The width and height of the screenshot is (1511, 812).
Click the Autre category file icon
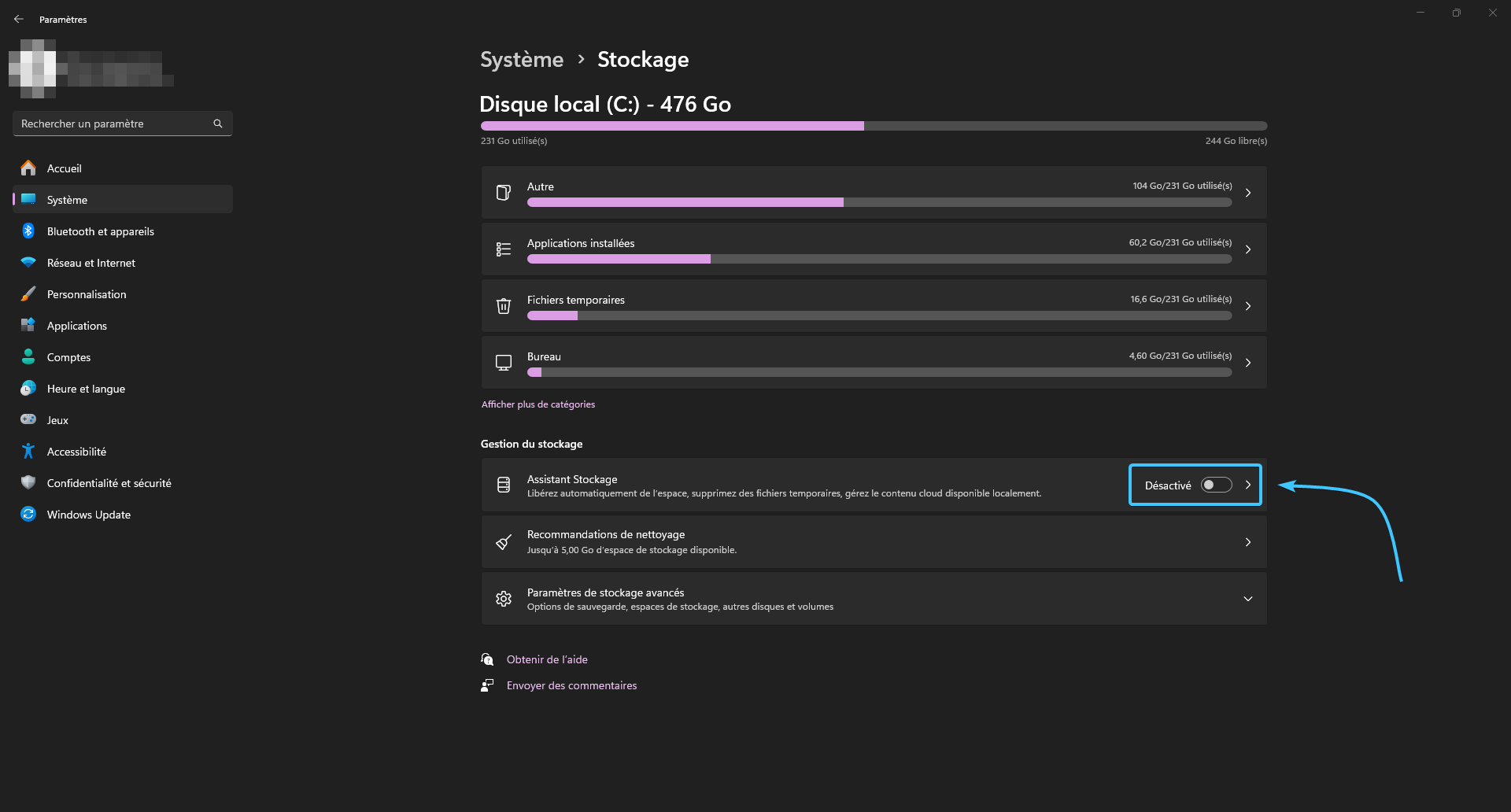pyautogui.click(x=504, y=193)
